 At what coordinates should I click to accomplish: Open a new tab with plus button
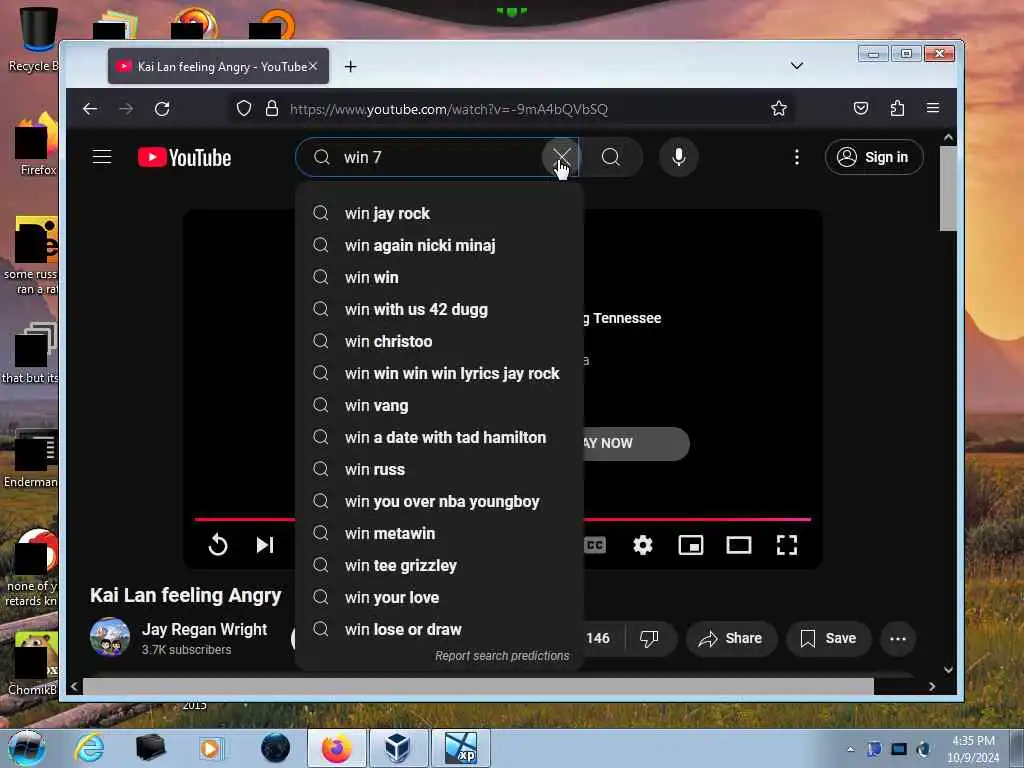coord(350,66)
